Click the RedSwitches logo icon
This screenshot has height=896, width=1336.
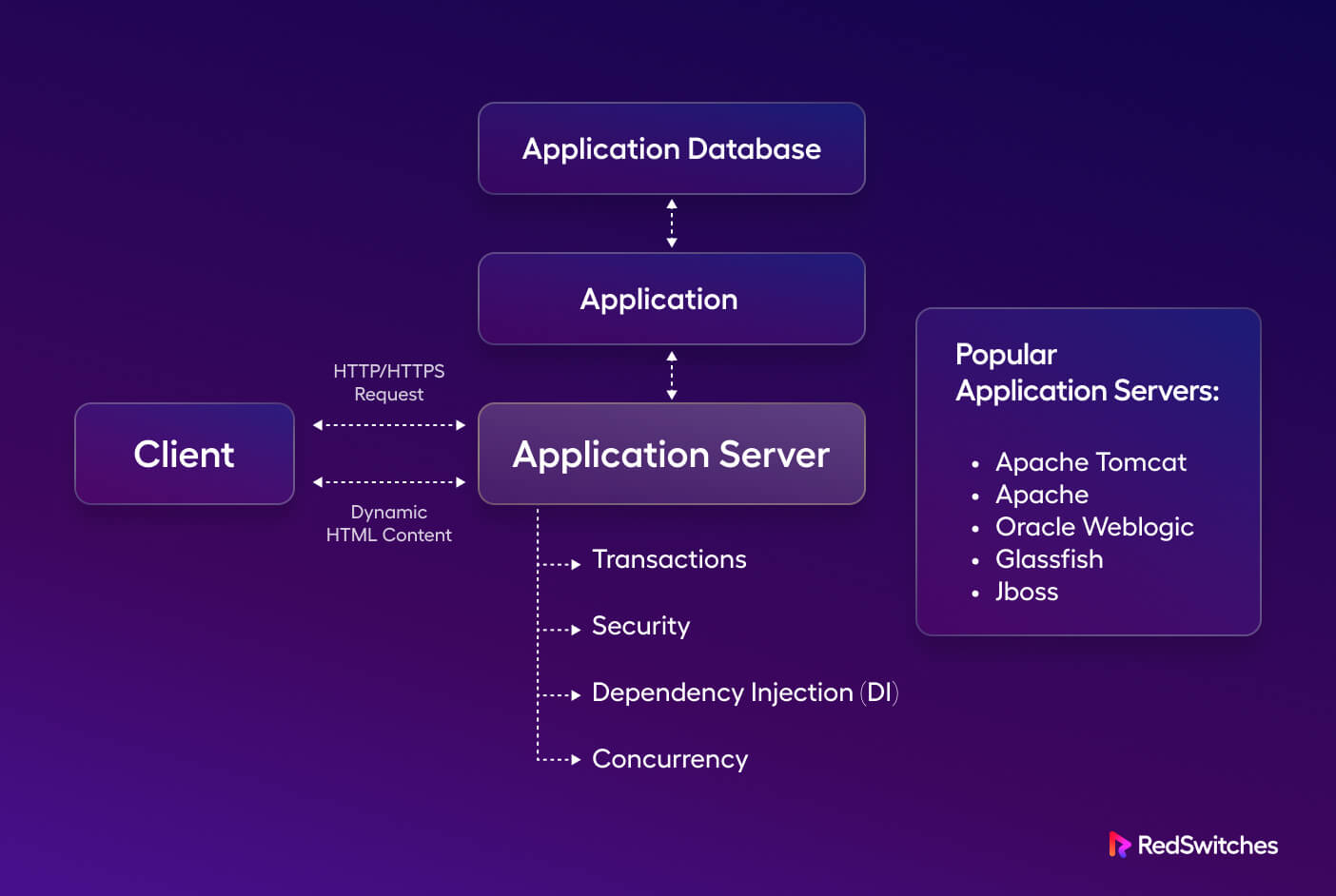1119,845
